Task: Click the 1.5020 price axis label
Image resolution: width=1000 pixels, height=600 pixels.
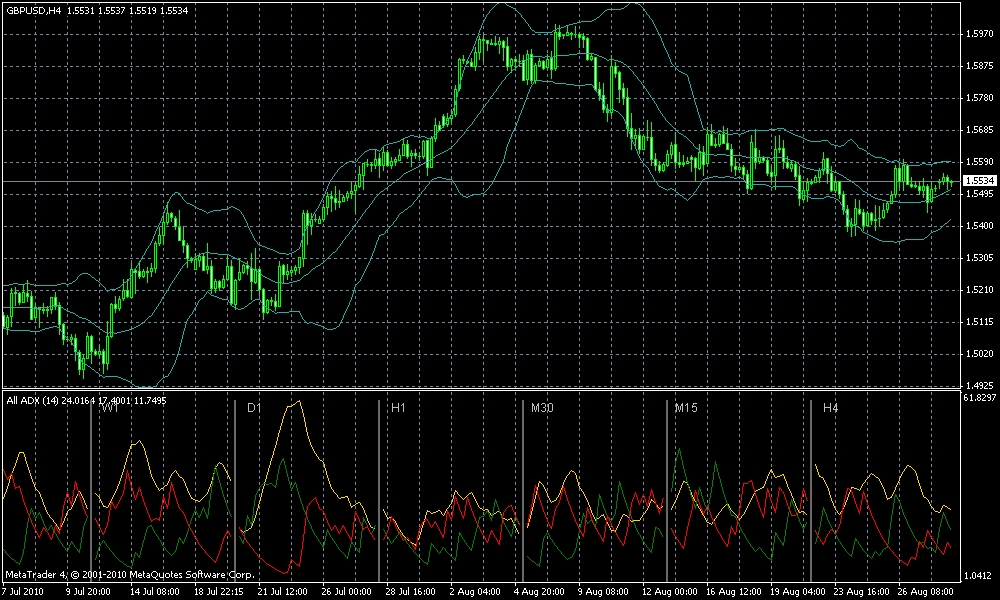Action: 980,354
